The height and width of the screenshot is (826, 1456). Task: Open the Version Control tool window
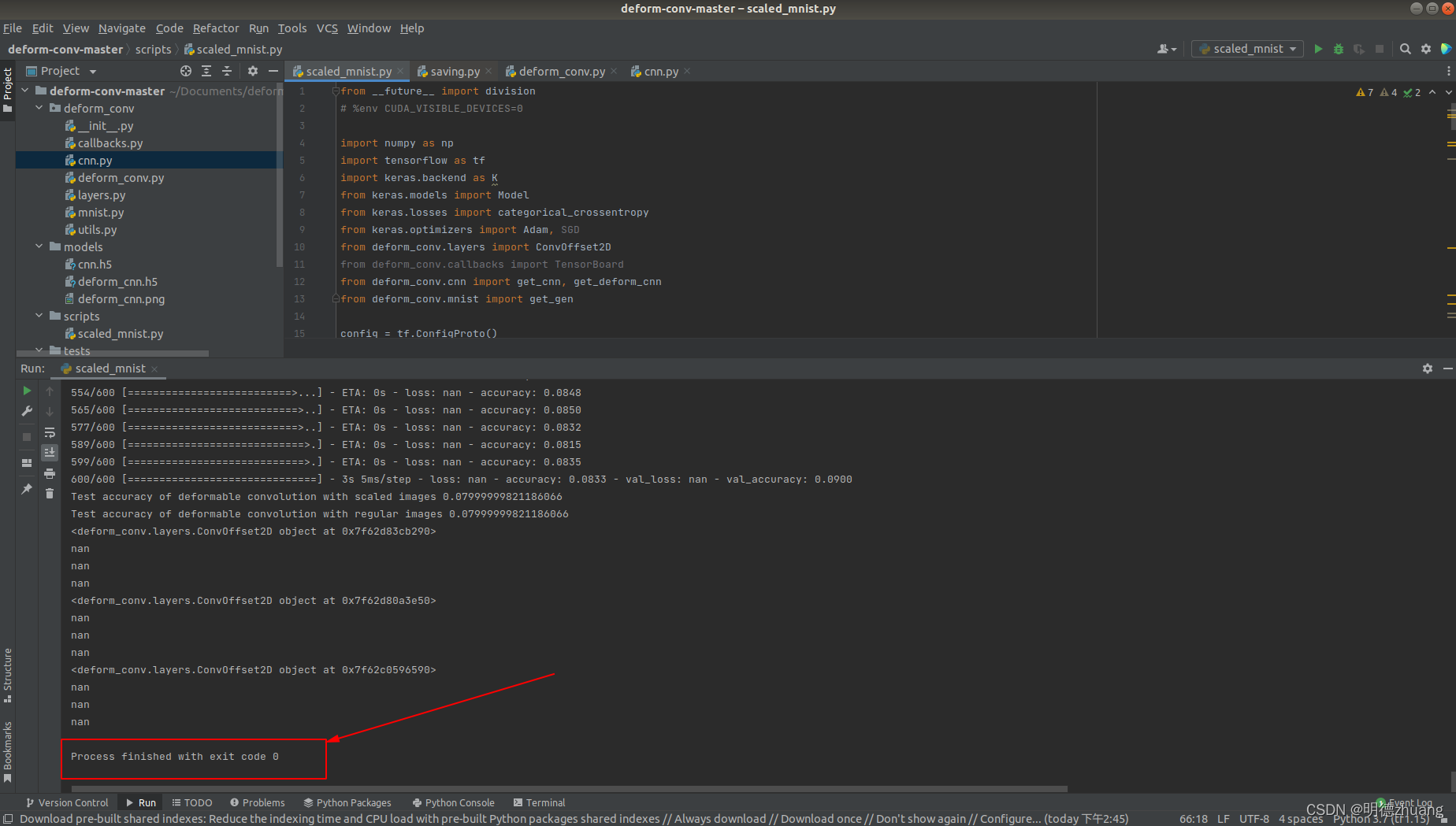tap(67, 802)
